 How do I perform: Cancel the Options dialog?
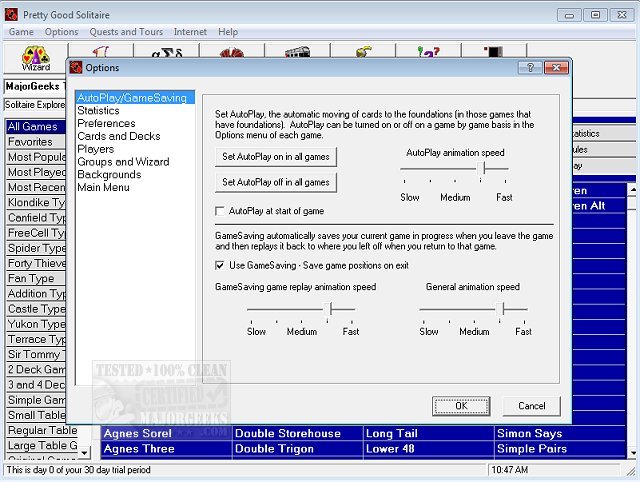(531, 406)
